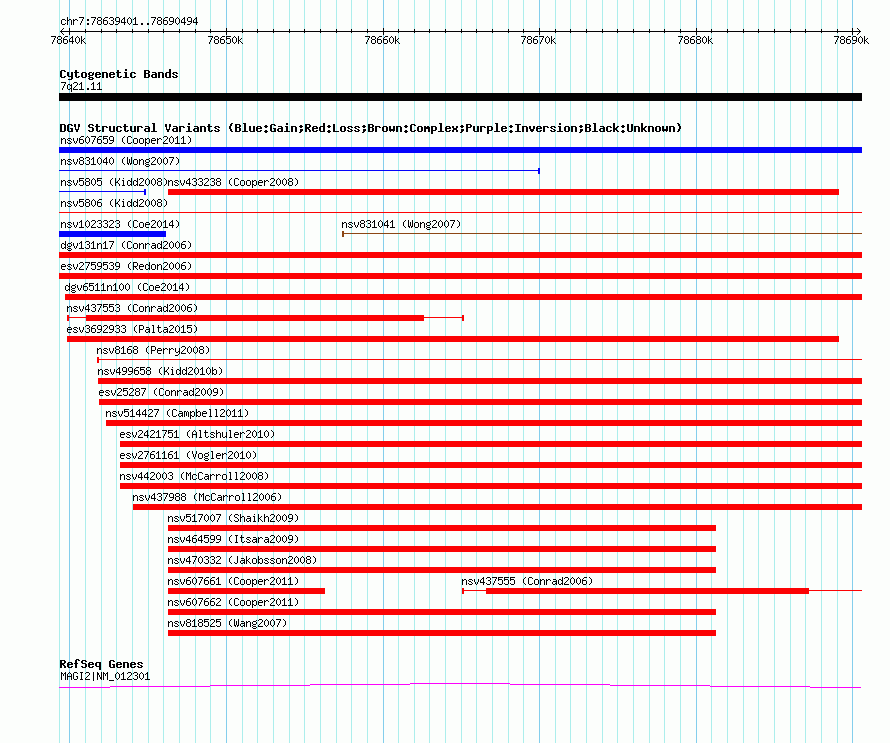Open variant nsv517007 (Shaikh2009)

point(233,518)
